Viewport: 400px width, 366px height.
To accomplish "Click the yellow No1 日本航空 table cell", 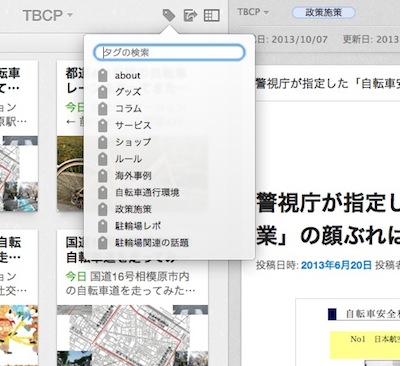I will (x=365, y=345).
